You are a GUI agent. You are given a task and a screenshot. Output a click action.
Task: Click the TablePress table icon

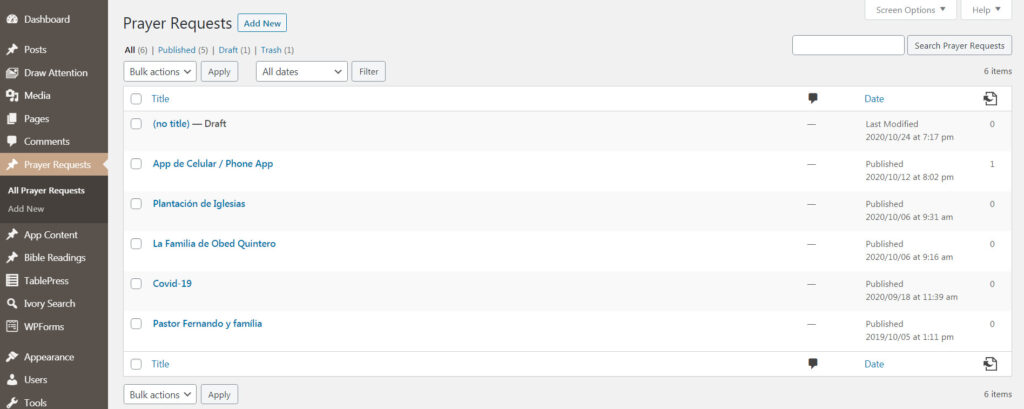point(12,281)
